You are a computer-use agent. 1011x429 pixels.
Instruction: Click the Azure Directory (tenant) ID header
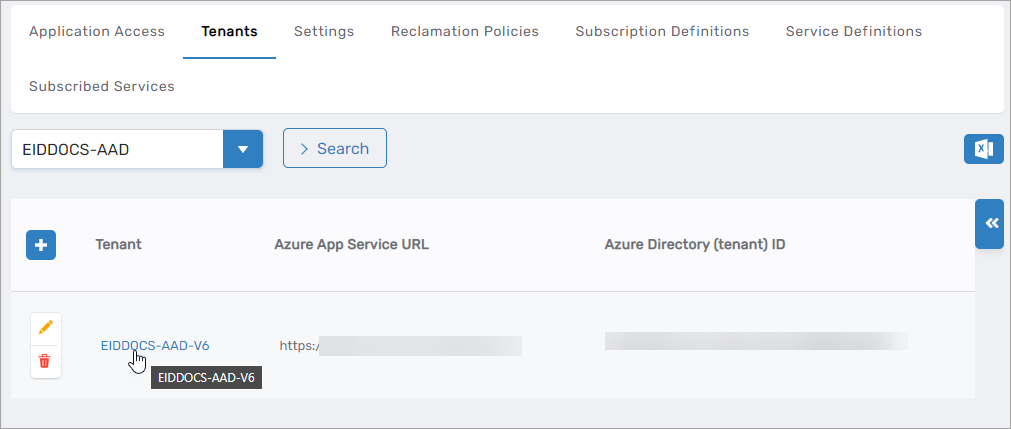click(695, 245)
